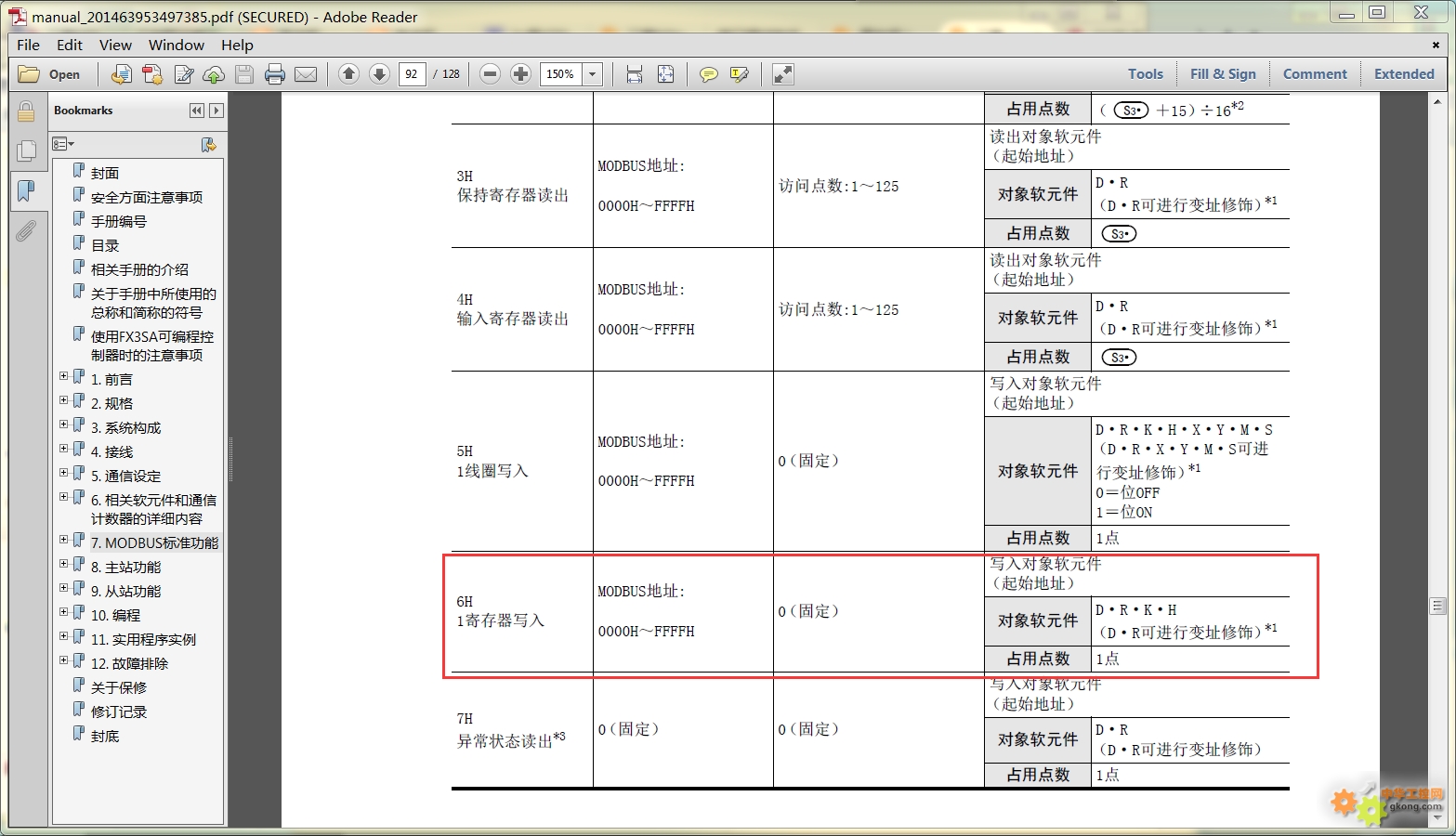Show the page thumbnails panel icon
1456x836 pixels.
(26, 150)
